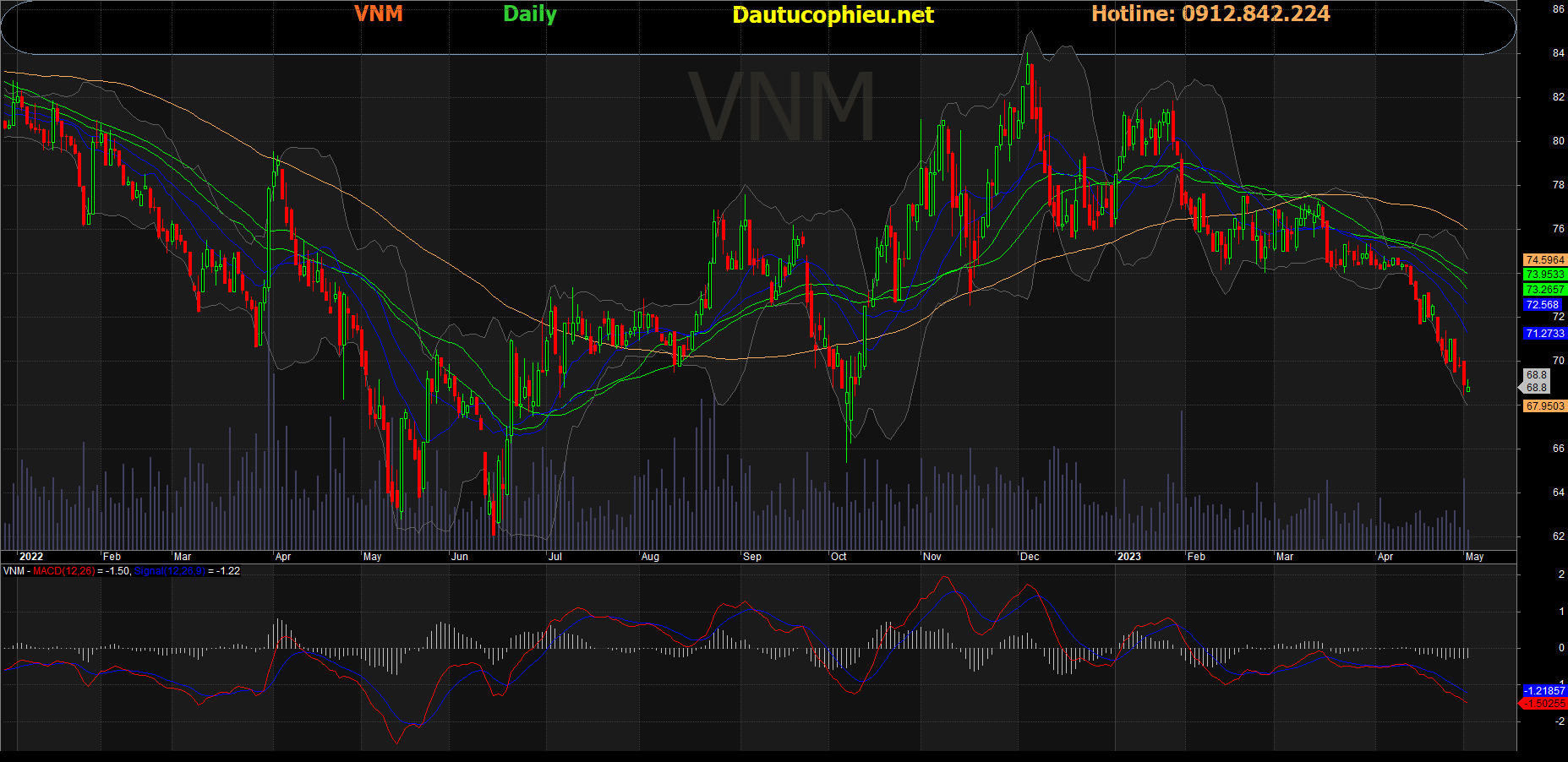The image size is (1568, 762).
Task: Click the blue Signal(12,26,9) indicator label
Action: 169,571
